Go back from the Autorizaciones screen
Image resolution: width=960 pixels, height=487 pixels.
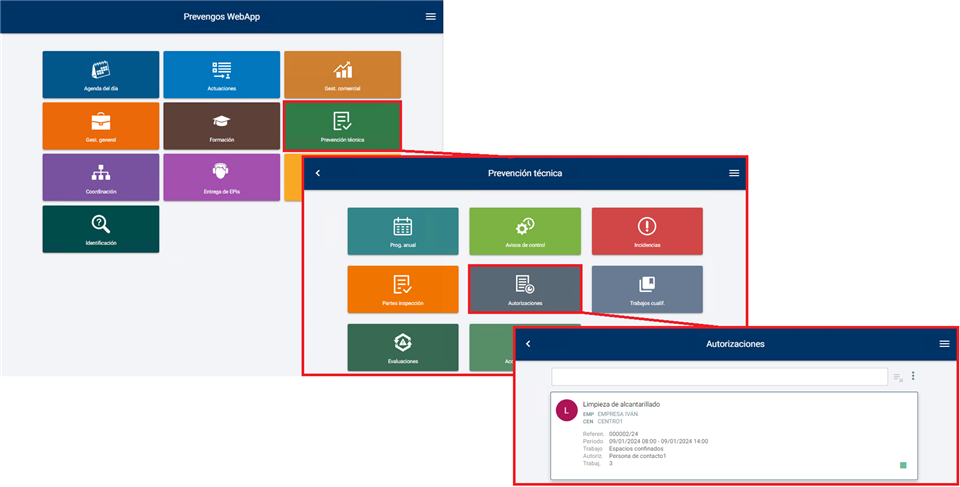(528, 344)
